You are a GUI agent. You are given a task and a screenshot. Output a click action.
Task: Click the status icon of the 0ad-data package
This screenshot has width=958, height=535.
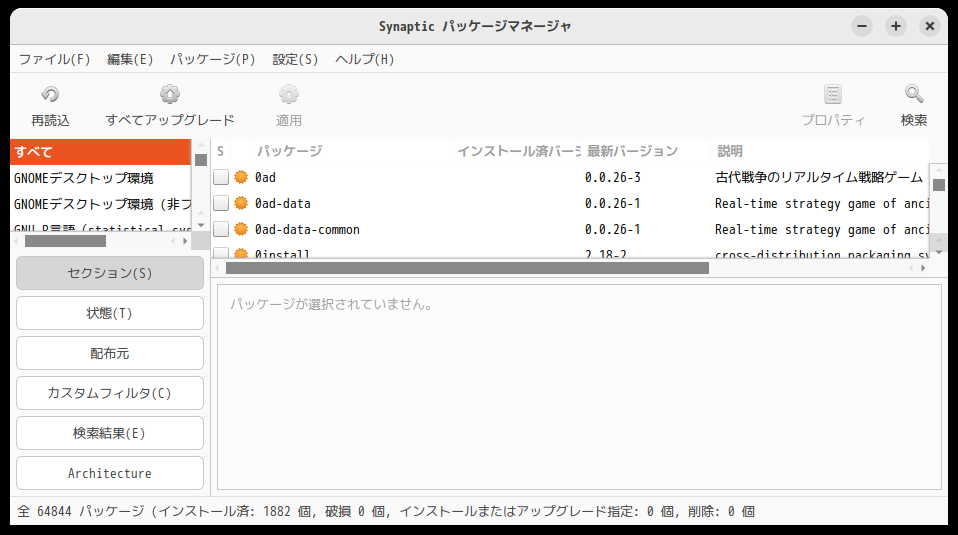(241, 203)
